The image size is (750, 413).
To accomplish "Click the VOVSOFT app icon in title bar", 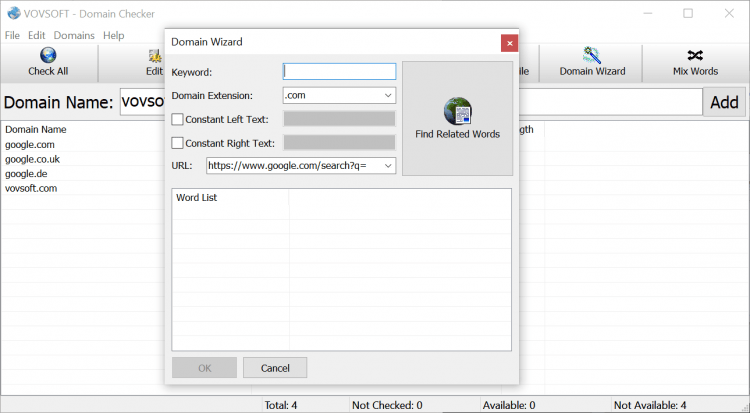I will click(14, 13).
